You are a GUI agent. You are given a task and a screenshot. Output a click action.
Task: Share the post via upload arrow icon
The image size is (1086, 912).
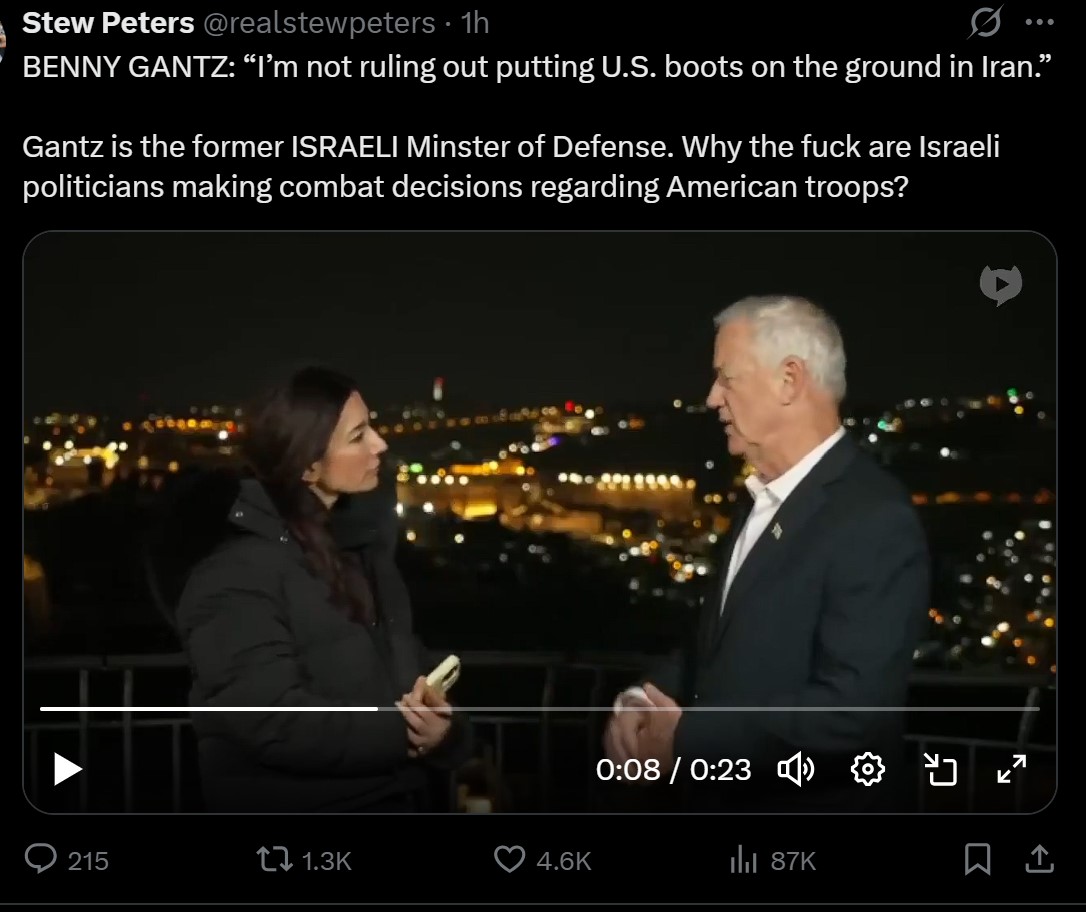(1040, 860)
